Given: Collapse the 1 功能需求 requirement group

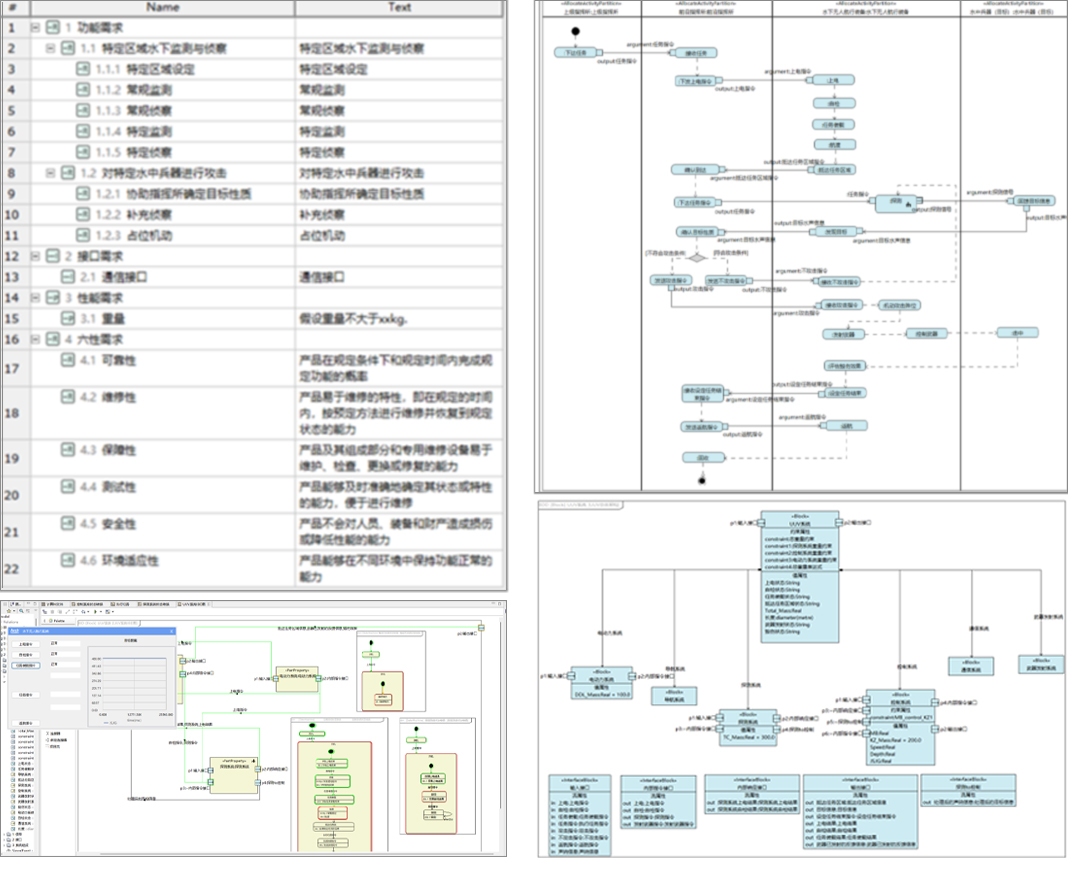Looking at the screenshot, I should (37, 28).
